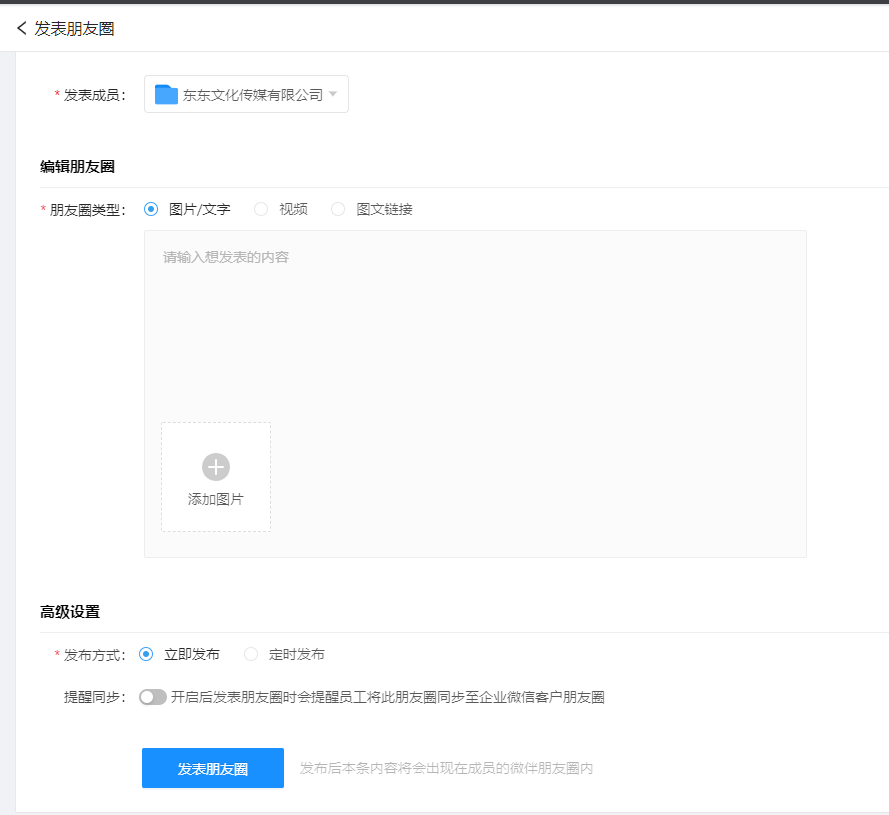Click the back chevron to leave this page
This screenshot has height=815, width=889.
click(x=20, y=29)
